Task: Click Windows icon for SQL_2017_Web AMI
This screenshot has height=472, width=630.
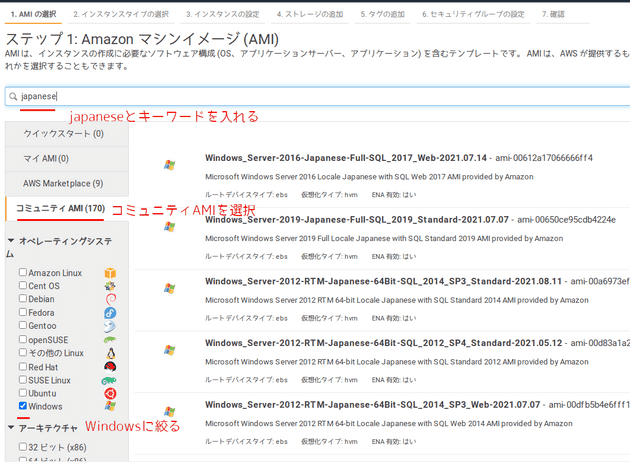Action: pos(169,165)
